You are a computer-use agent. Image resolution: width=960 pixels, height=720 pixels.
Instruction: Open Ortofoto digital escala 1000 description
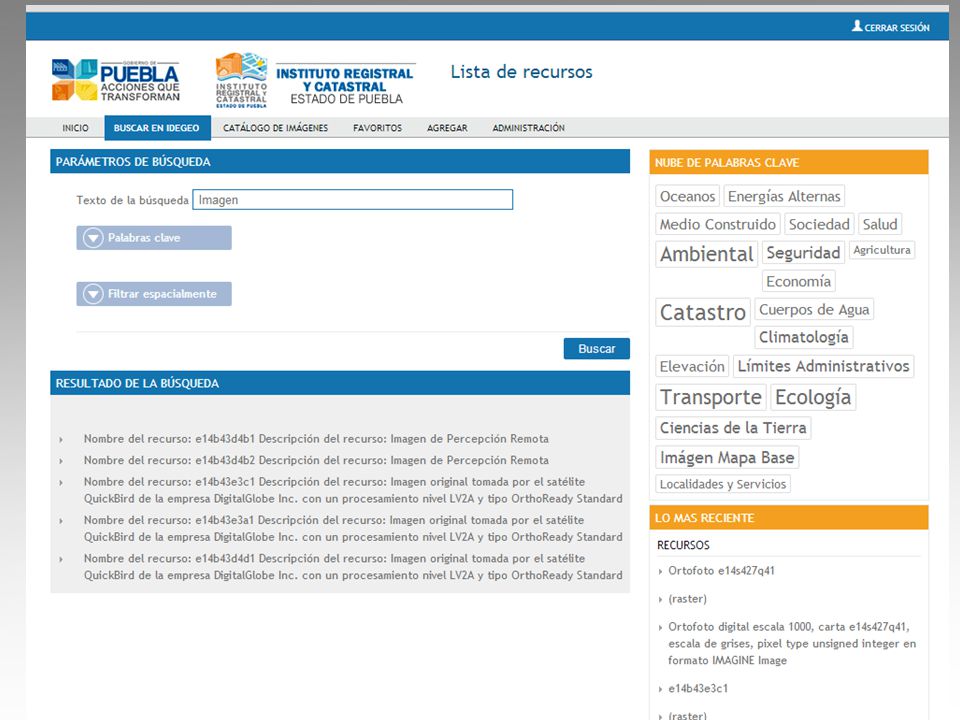792,643
